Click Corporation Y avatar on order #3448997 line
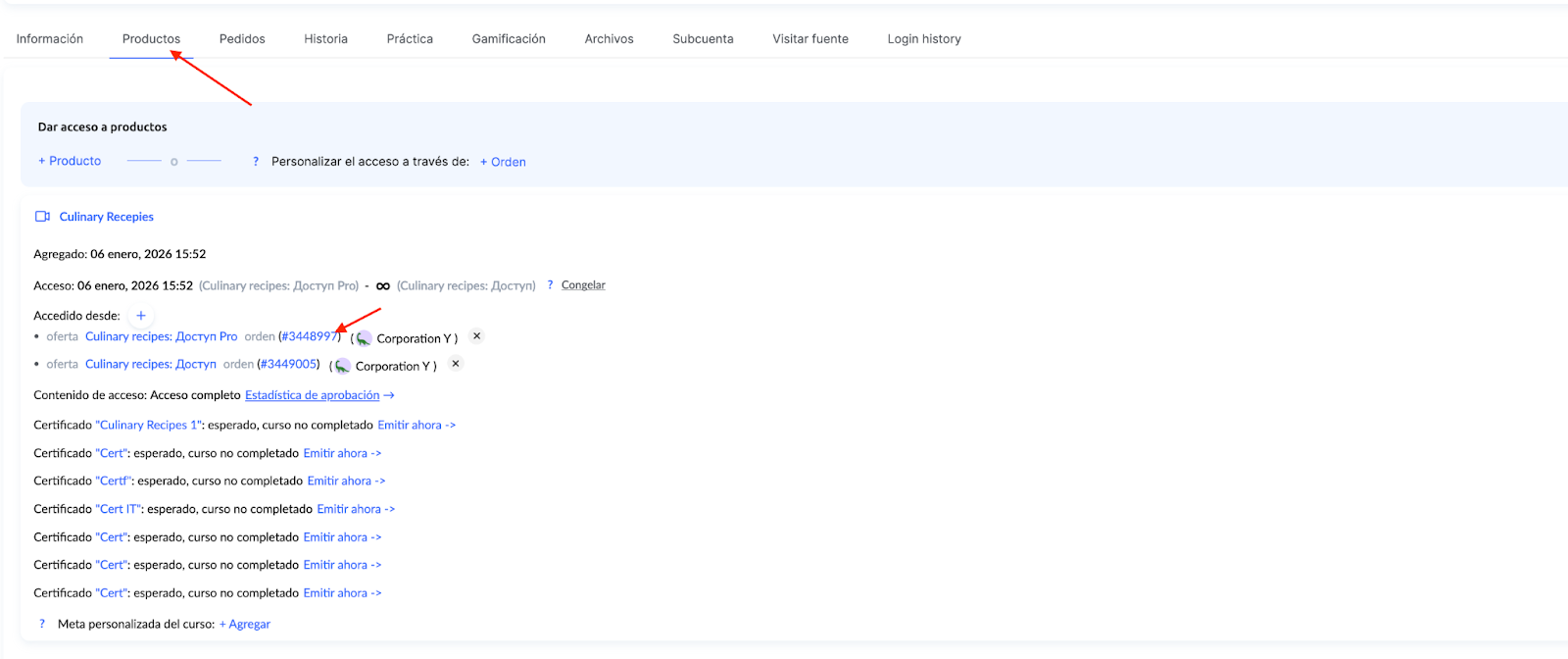This screenshot has width=1568, height=659. (364, 338)
